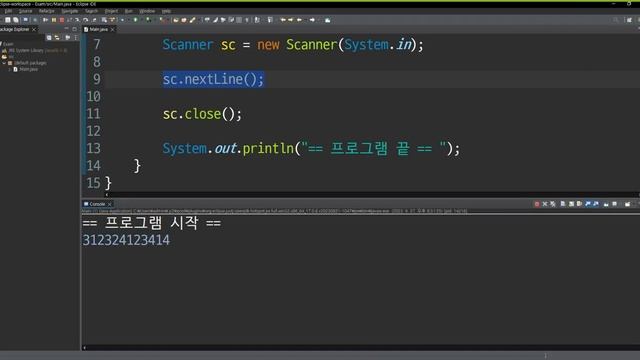Close the Main.java editor tab
This screenshot has height=360, width=640.
[112, 29]
